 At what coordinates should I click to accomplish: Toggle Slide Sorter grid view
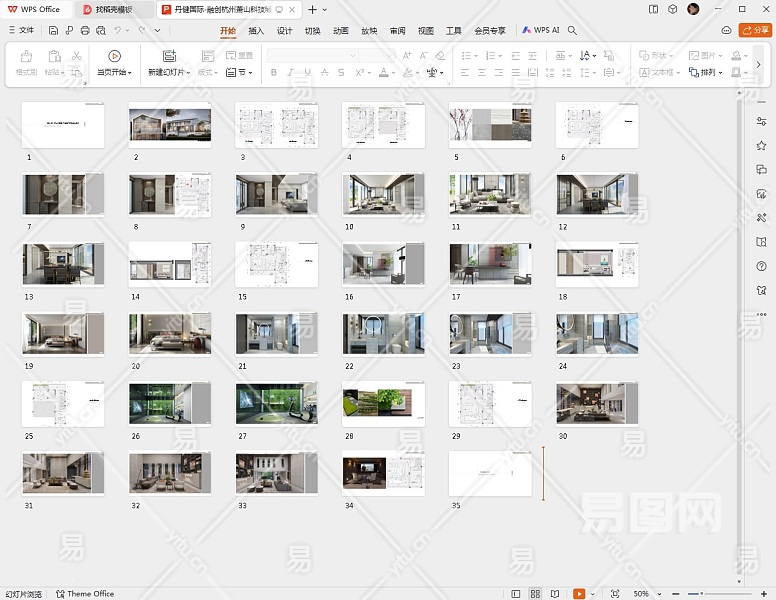pyautogui.click(x=536, y=594)
